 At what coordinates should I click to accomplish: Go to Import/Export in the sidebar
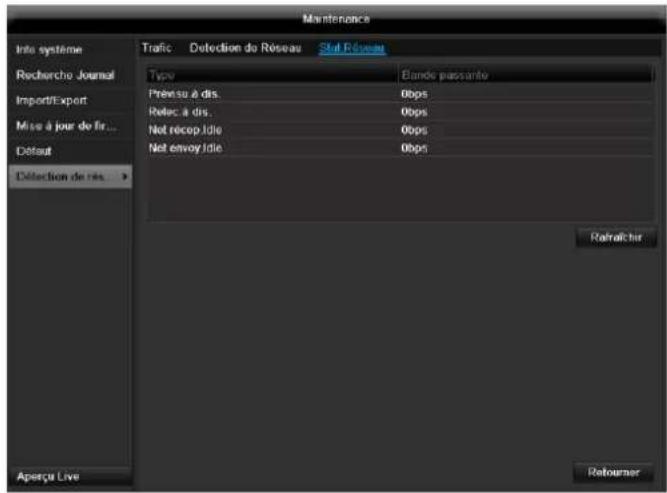coord(50,100)
